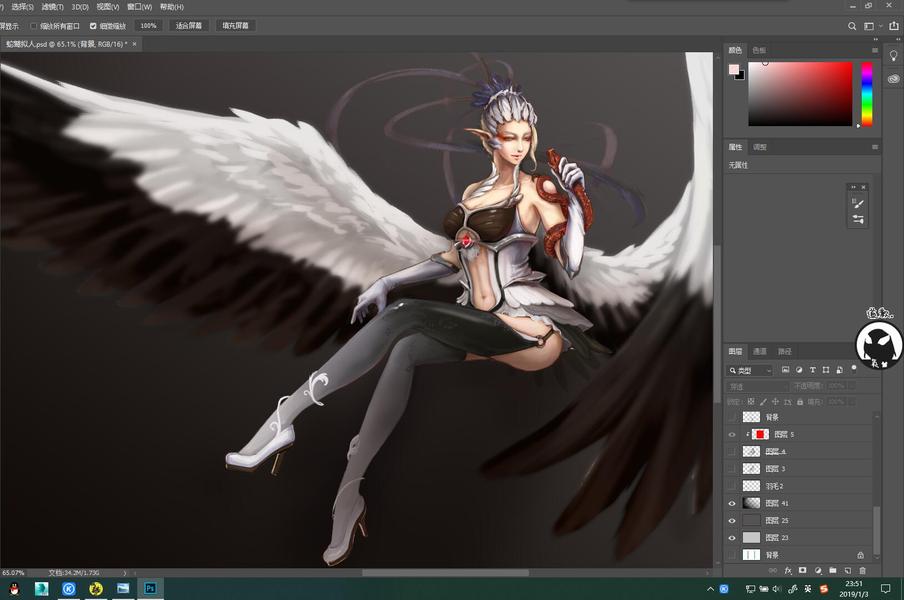The width and height of the screenshot is (904, 600).
Task: Filter layers by shape layer icon
Action: [826, 370]
